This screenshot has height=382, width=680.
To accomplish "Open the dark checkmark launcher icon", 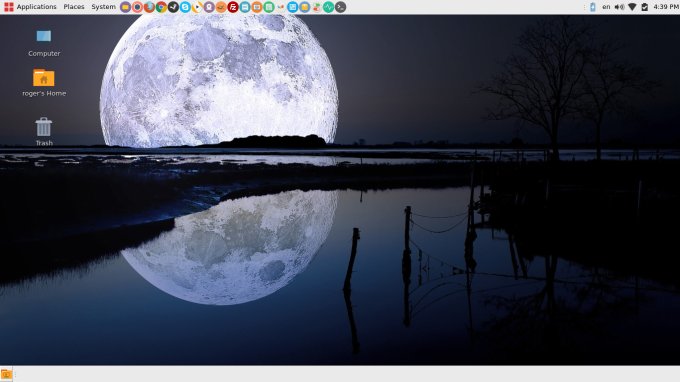I will point(173,7).
